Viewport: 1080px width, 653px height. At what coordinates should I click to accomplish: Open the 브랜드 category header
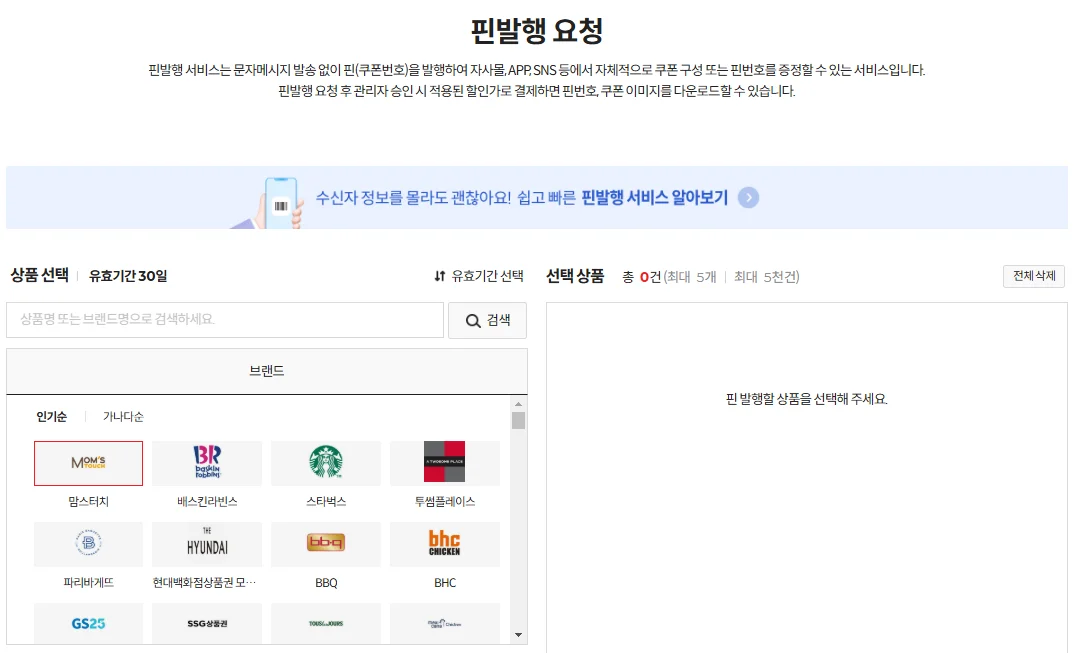tap(266, 371)
